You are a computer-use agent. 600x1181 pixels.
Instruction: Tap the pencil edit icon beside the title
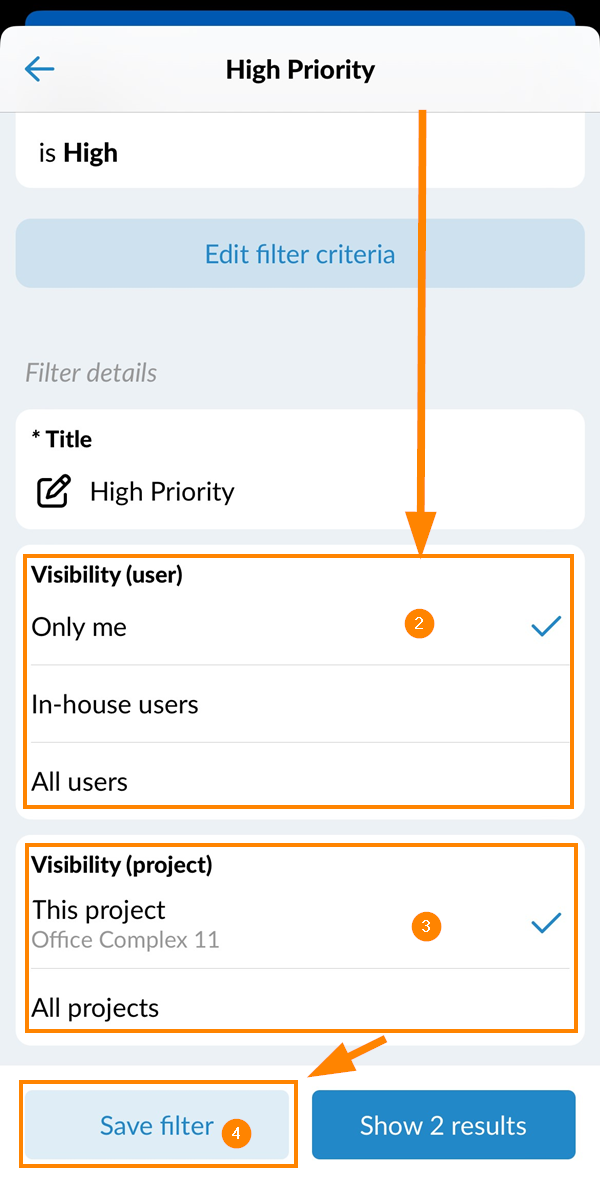(x=54, y=492)
